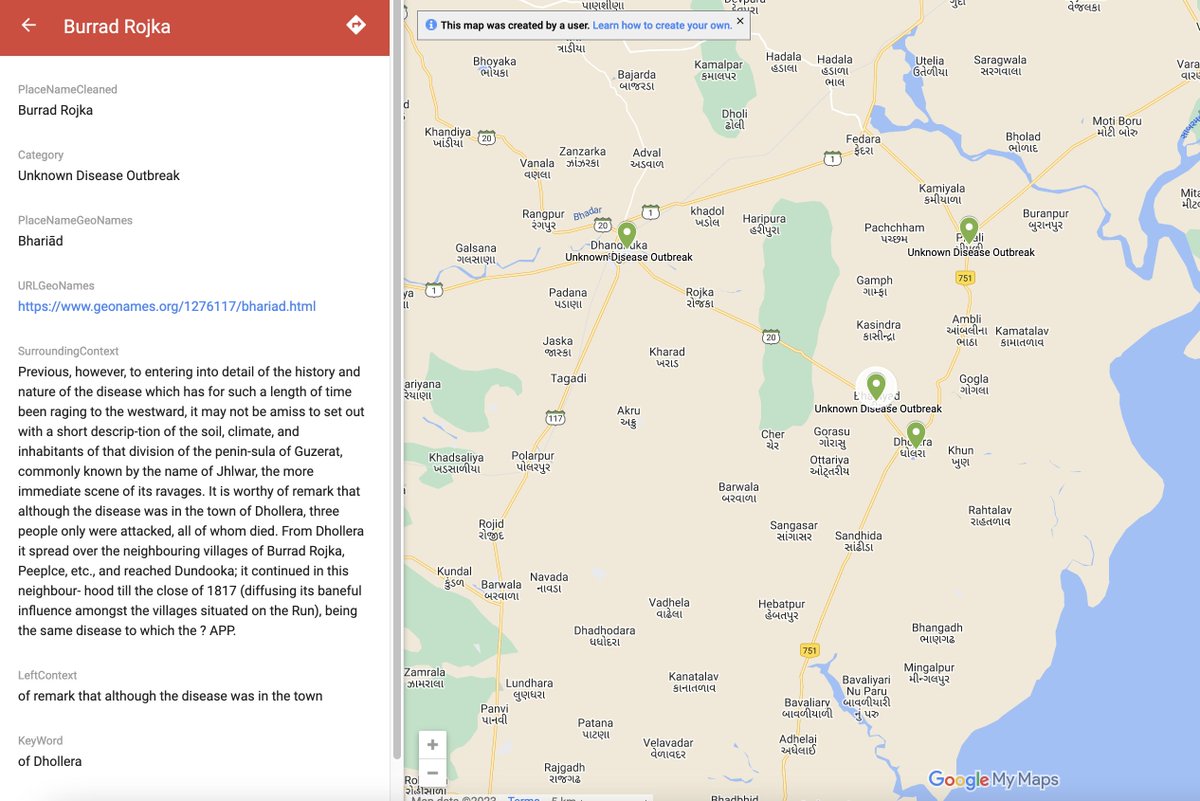Click the Kamiyala label on map

943,194
